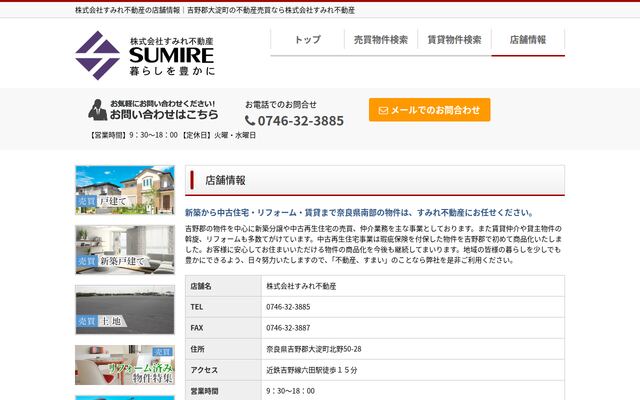The width and height of the screenshot is (640, 400).
Task: Click the SUMIRE company name logo text
Action: (171, 56)
